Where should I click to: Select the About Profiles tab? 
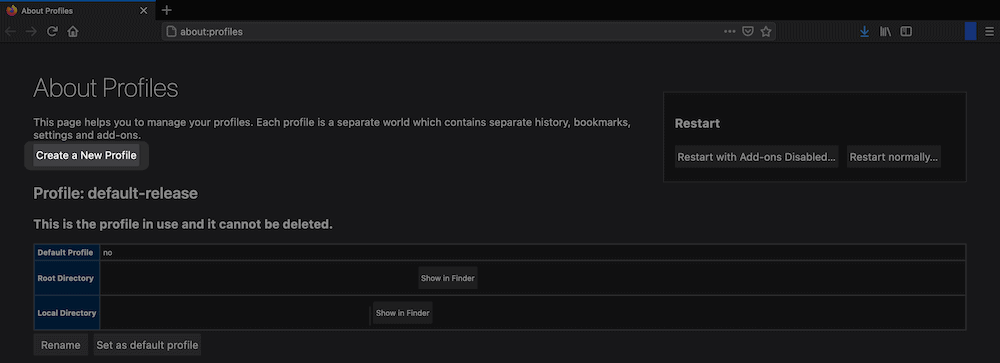(77, 11)
